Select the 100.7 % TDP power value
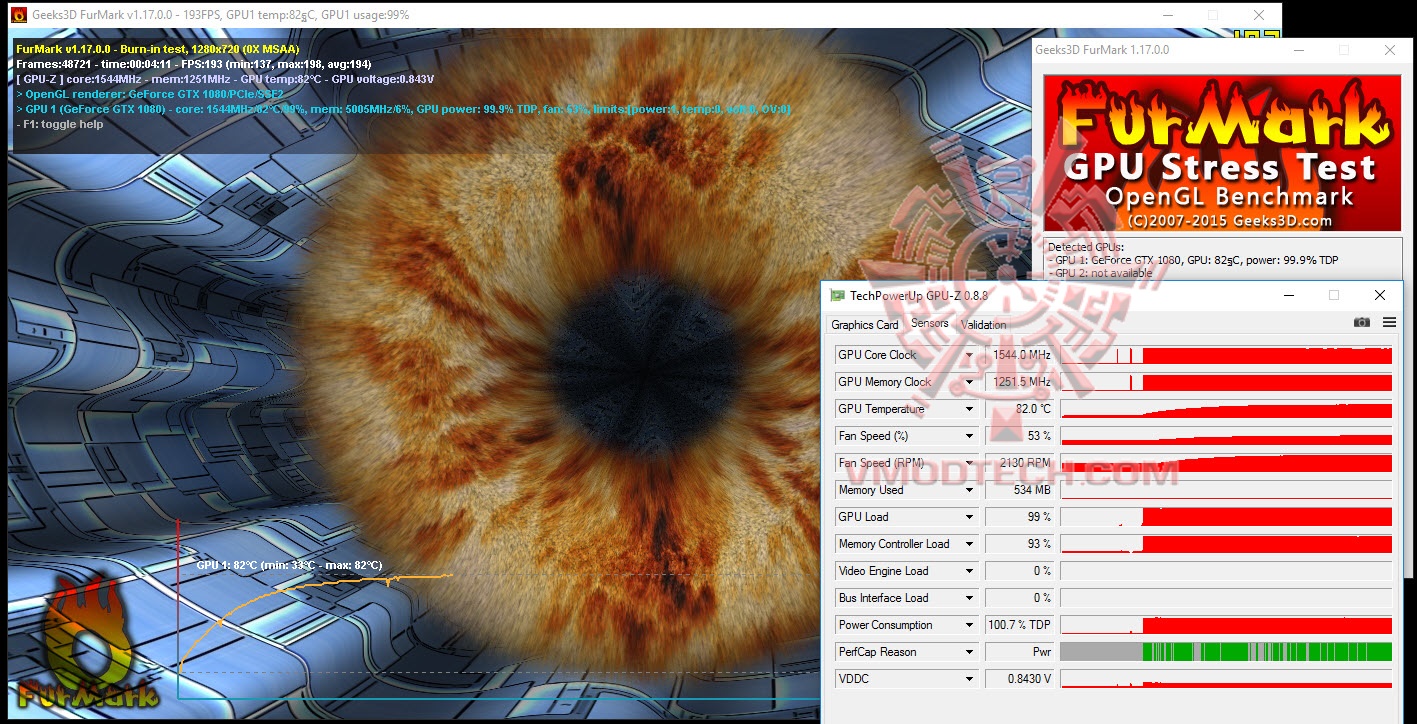 click(x=1020, y=625)
